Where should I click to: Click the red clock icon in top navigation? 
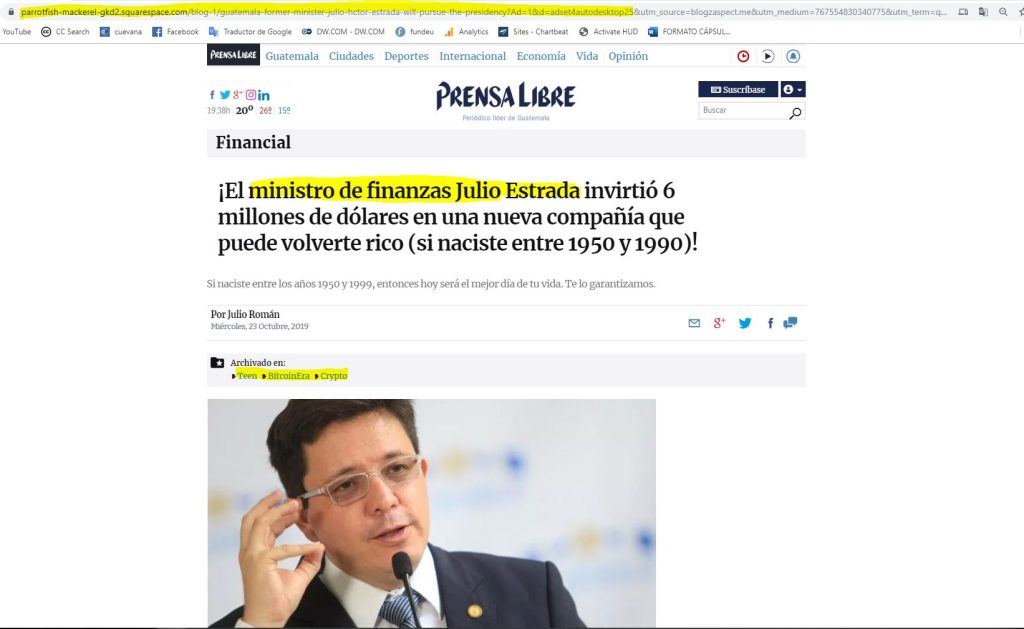point(743,56)
